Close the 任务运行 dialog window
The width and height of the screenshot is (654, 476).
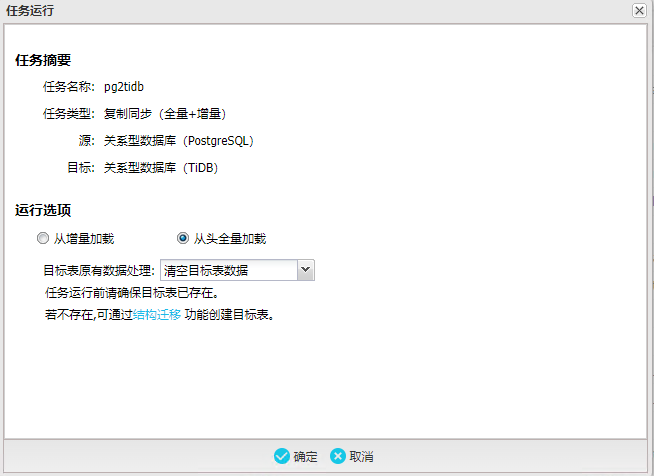pos(639,10)
